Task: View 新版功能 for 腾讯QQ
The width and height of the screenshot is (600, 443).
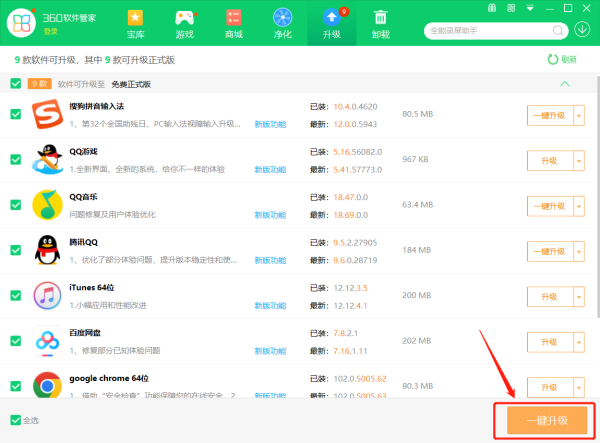Action: tap(270, 260)
